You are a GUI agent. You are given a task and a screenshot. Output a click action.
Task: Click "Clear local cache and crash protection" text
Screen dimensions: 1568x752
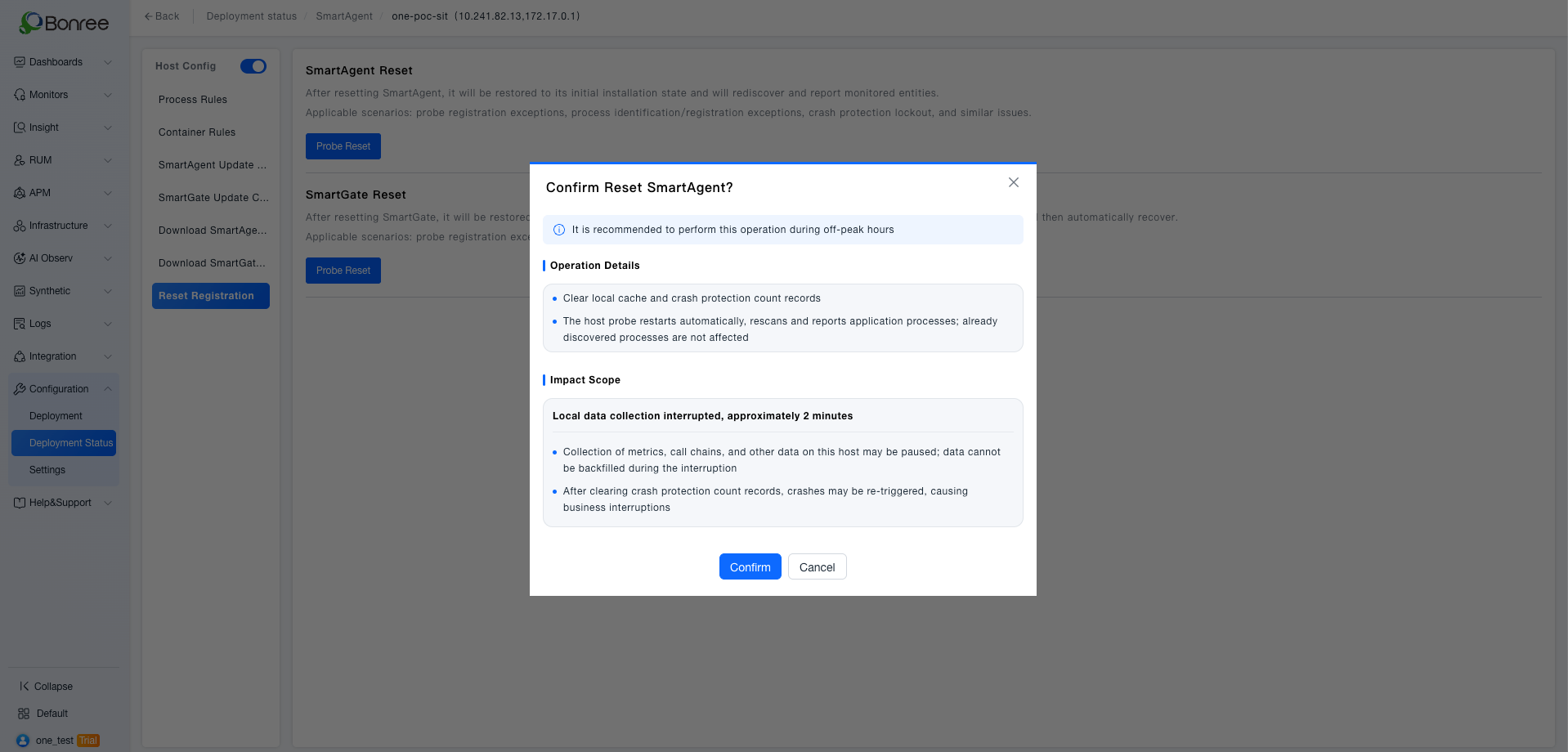692,298
